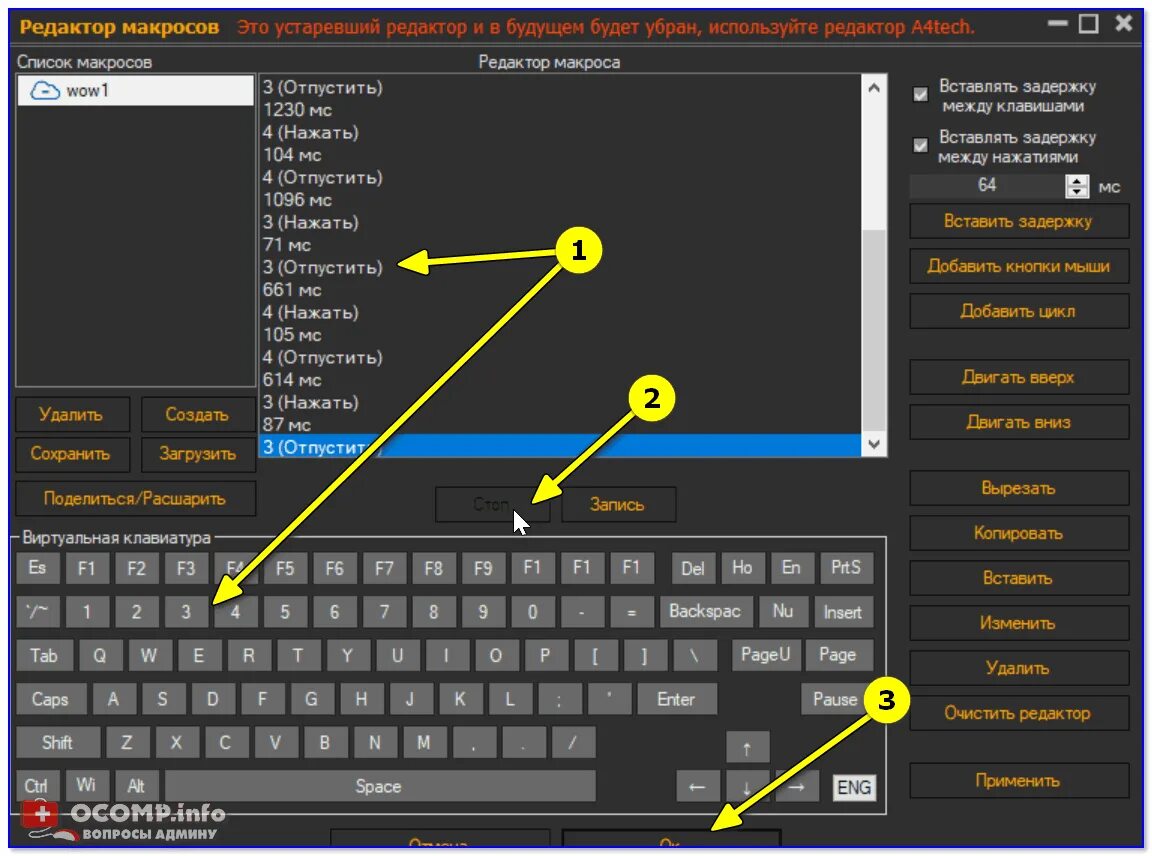
Task: Click virtual key F5
Action: tap(284, 568)
